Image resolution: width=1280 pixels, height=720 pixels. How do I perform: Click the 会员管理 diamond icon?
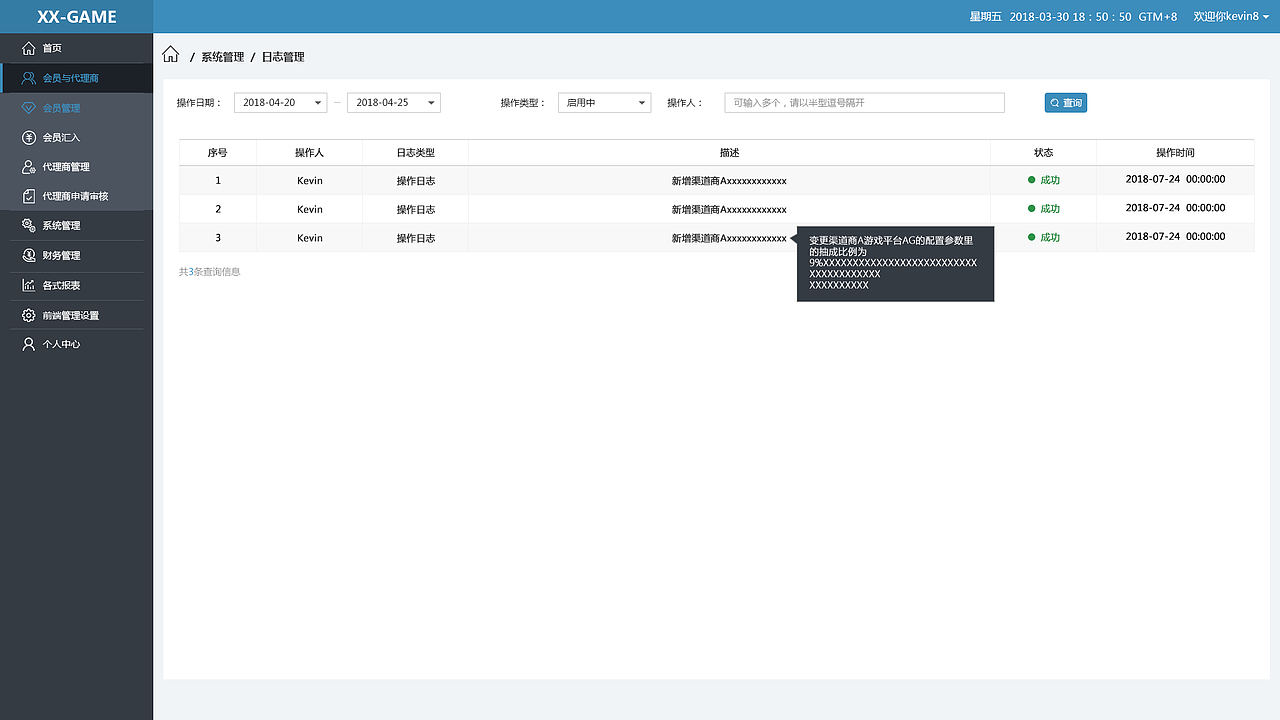point(28,108)
